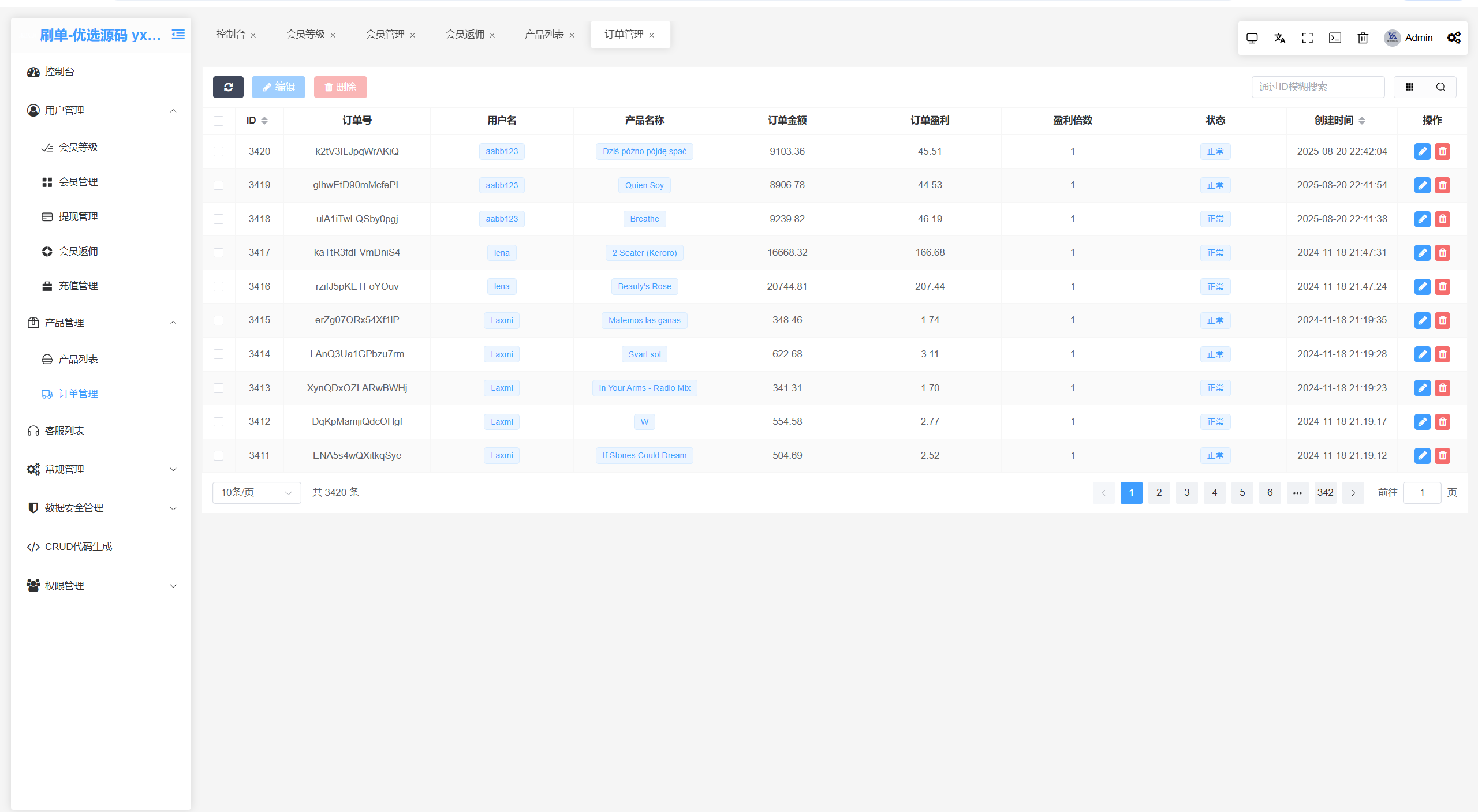
Task: Click red delete icon for order 3415
Action: tap(1442, 320)
